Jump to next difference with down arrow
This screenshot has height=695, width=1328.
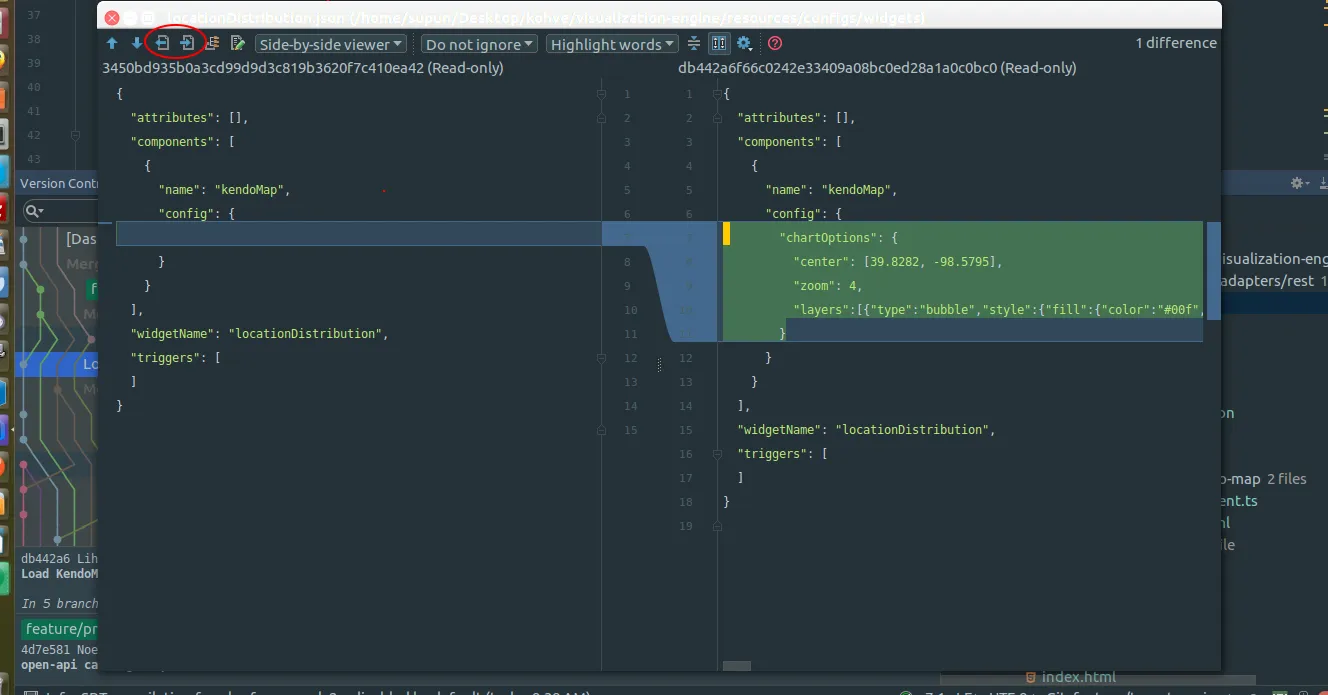pyautogui.click(x=137, y=43)
